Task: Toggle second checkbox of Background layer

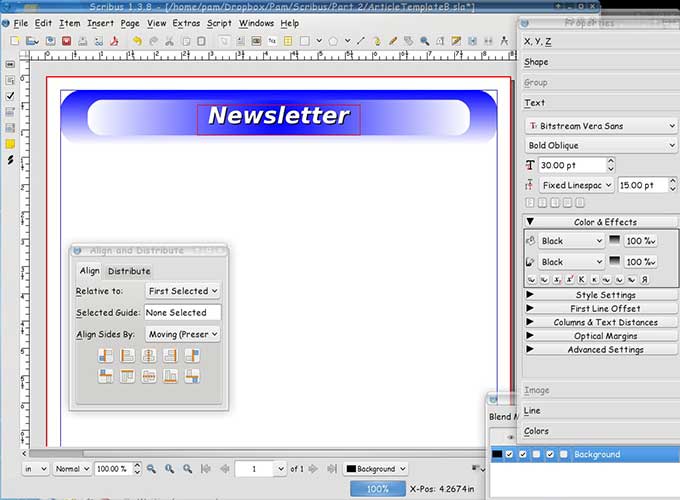Action: (x=524, y=454)
